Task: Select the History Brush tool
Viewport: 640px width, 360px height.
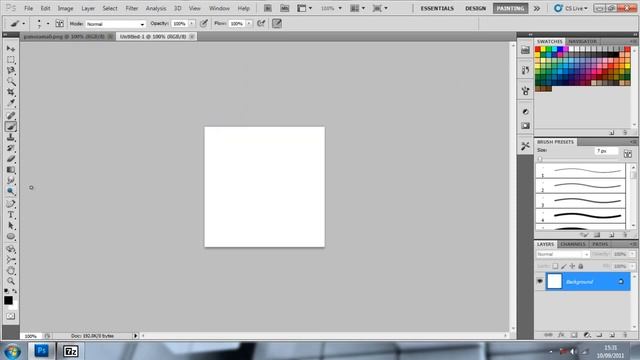Action: coord(11,148)
